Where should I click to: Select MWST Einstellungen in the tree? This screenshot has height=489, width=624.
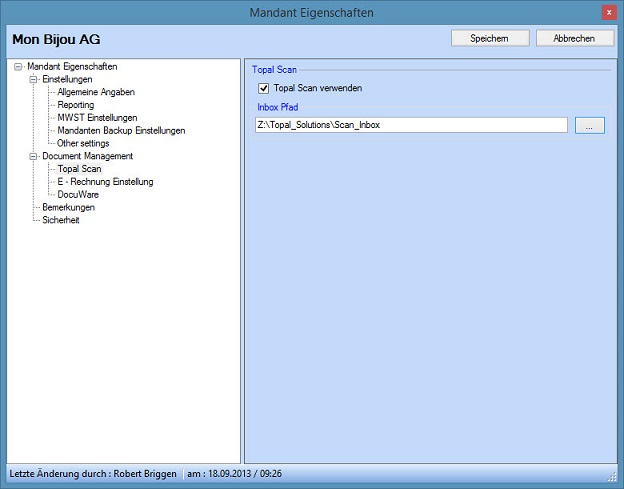(x=97, y=118)
